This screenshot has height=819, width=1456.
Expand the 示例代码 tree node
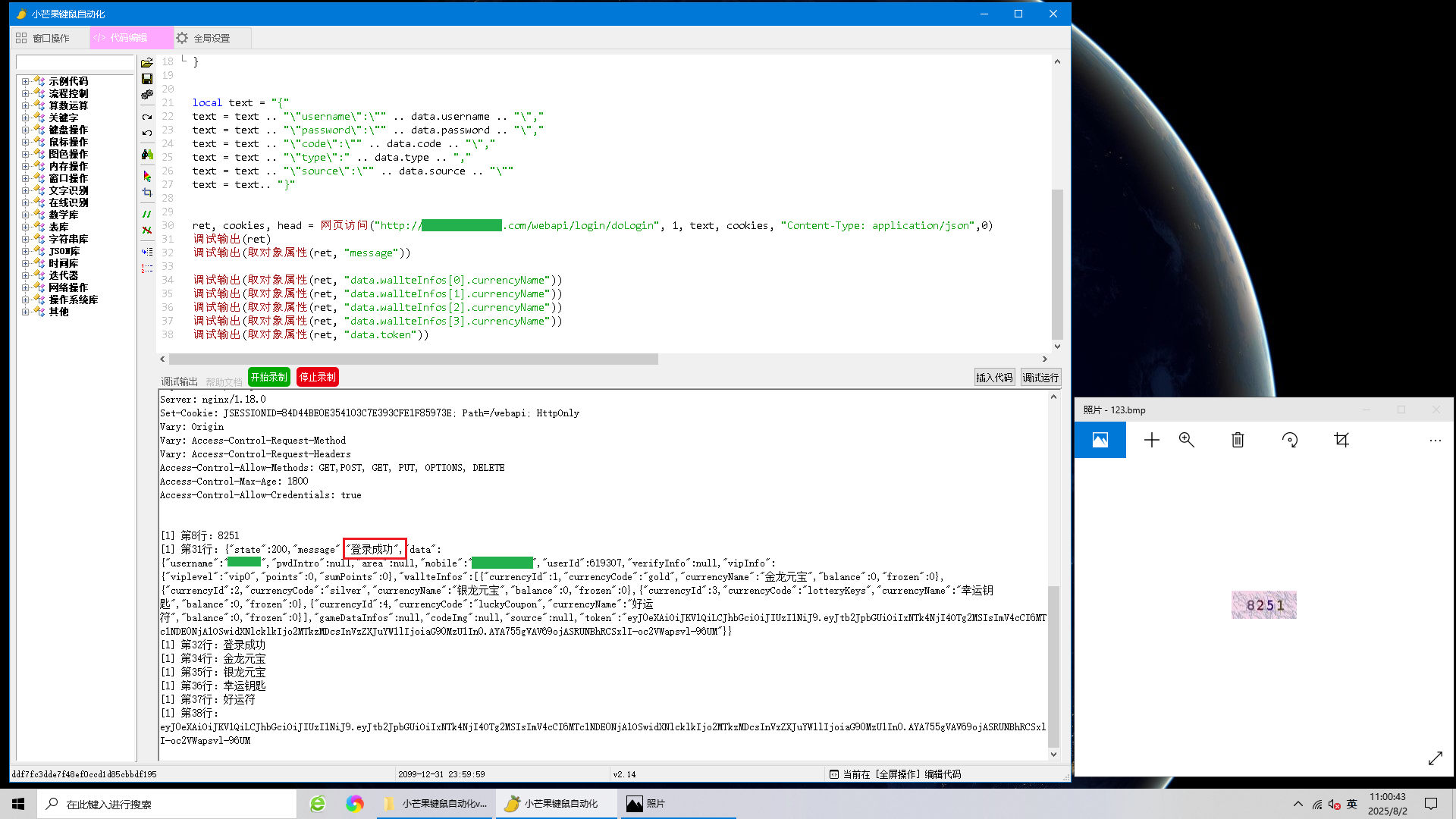(25, 81)
